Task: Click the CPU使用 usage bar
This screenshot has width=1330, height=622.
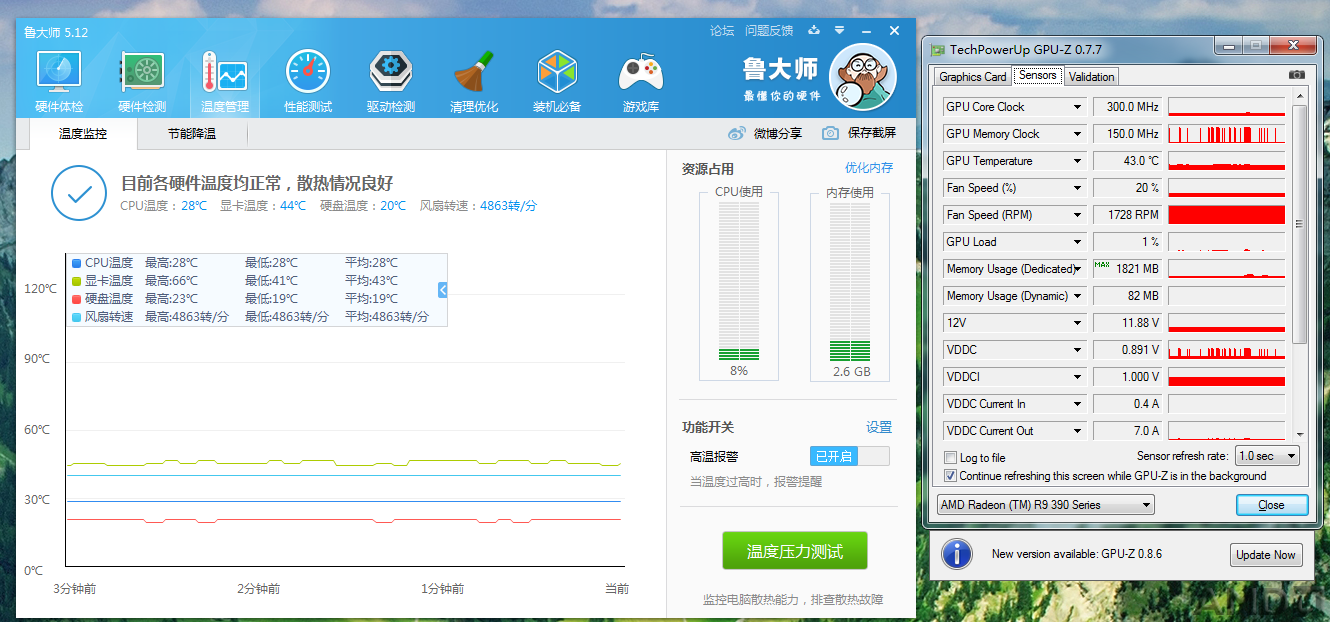Action: pos(739,282)
